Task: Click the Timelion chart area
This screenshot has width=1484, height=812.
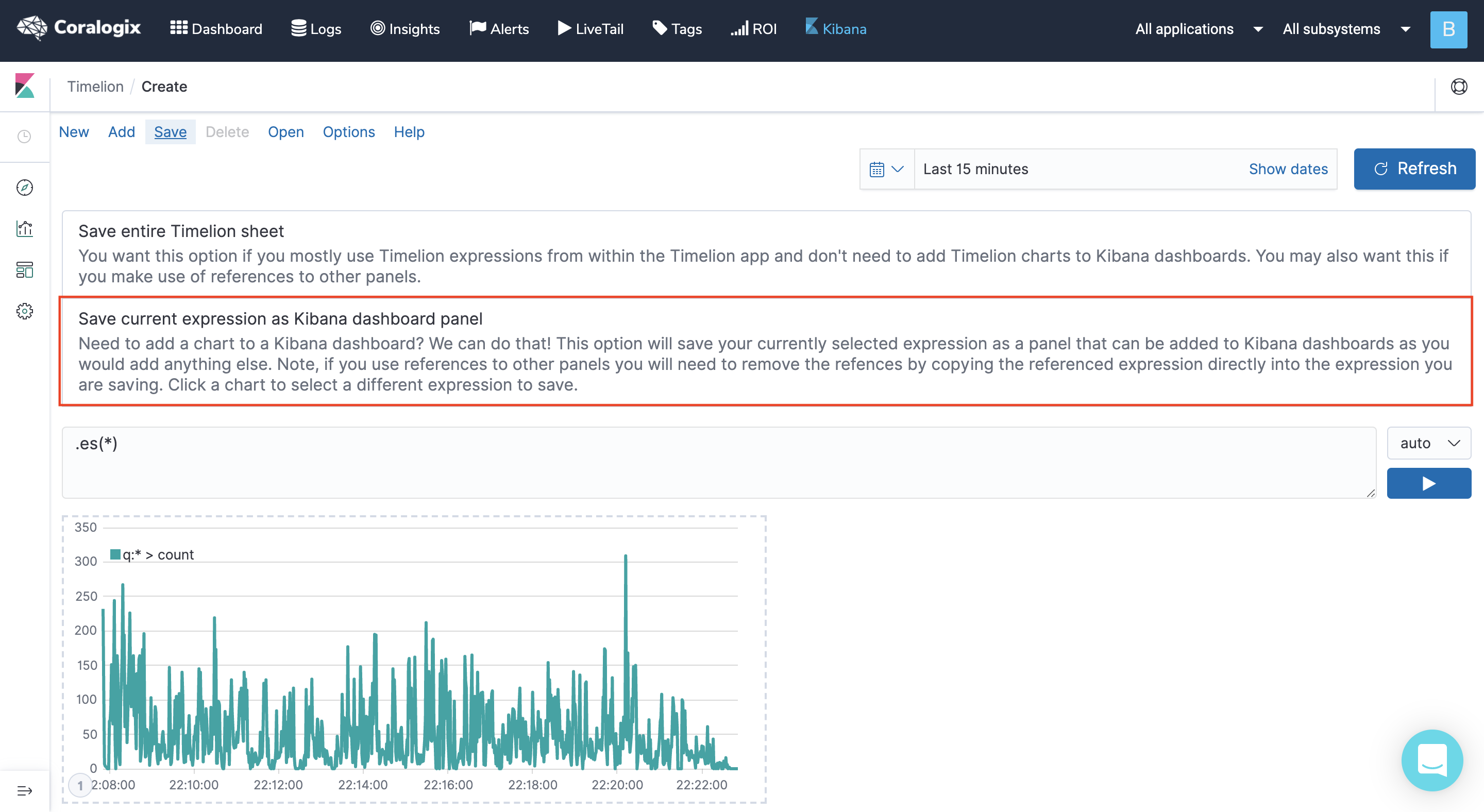Action: [x=414, y=659]
